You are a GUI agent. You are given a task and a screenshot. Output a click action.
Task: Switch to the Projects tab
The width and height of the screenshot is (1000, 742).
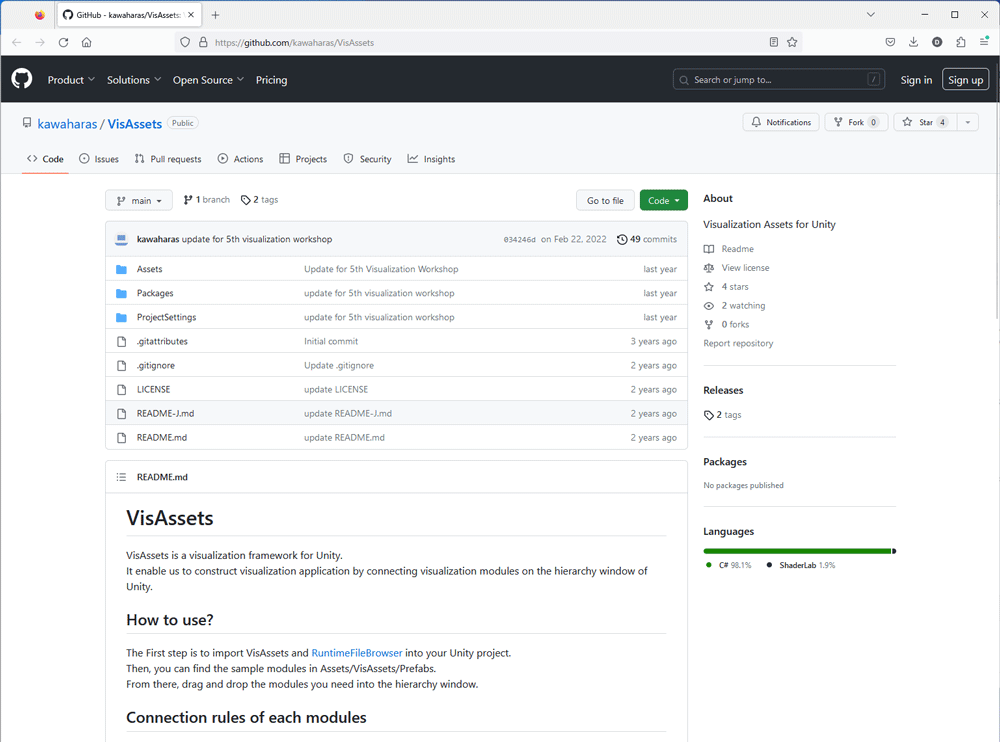303,159
